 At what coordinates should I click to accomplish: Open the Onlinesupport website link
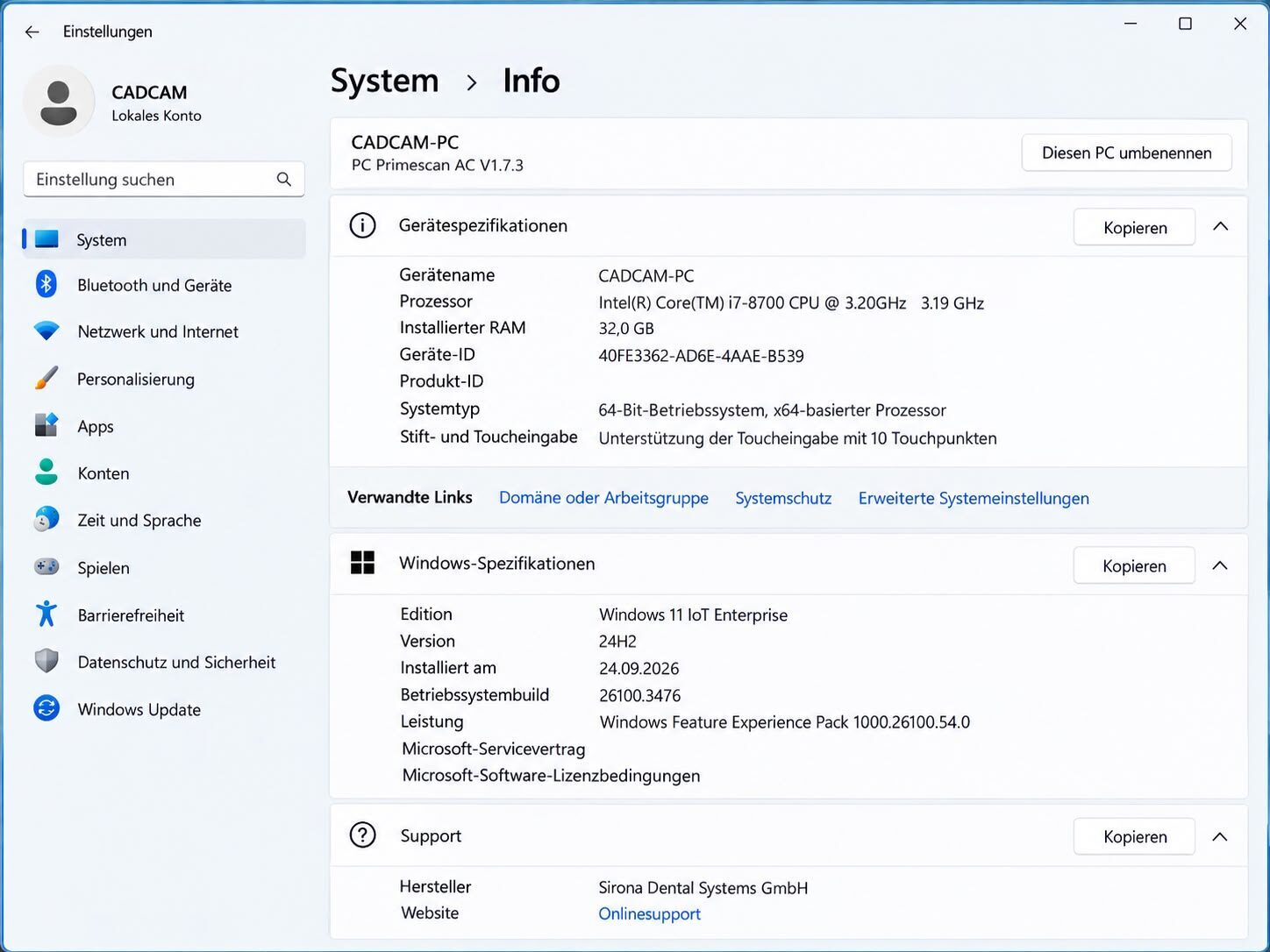coord(649,913)
